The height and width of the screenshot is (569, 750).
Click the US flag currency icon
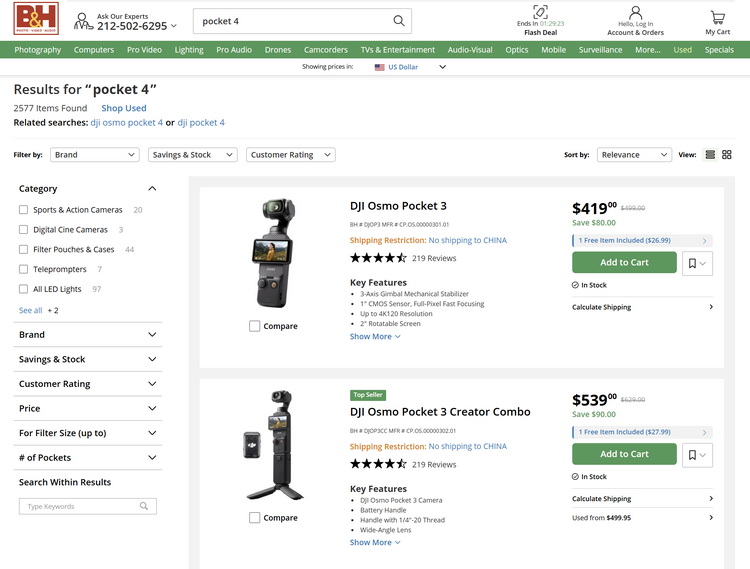click(x=379, y=67)
